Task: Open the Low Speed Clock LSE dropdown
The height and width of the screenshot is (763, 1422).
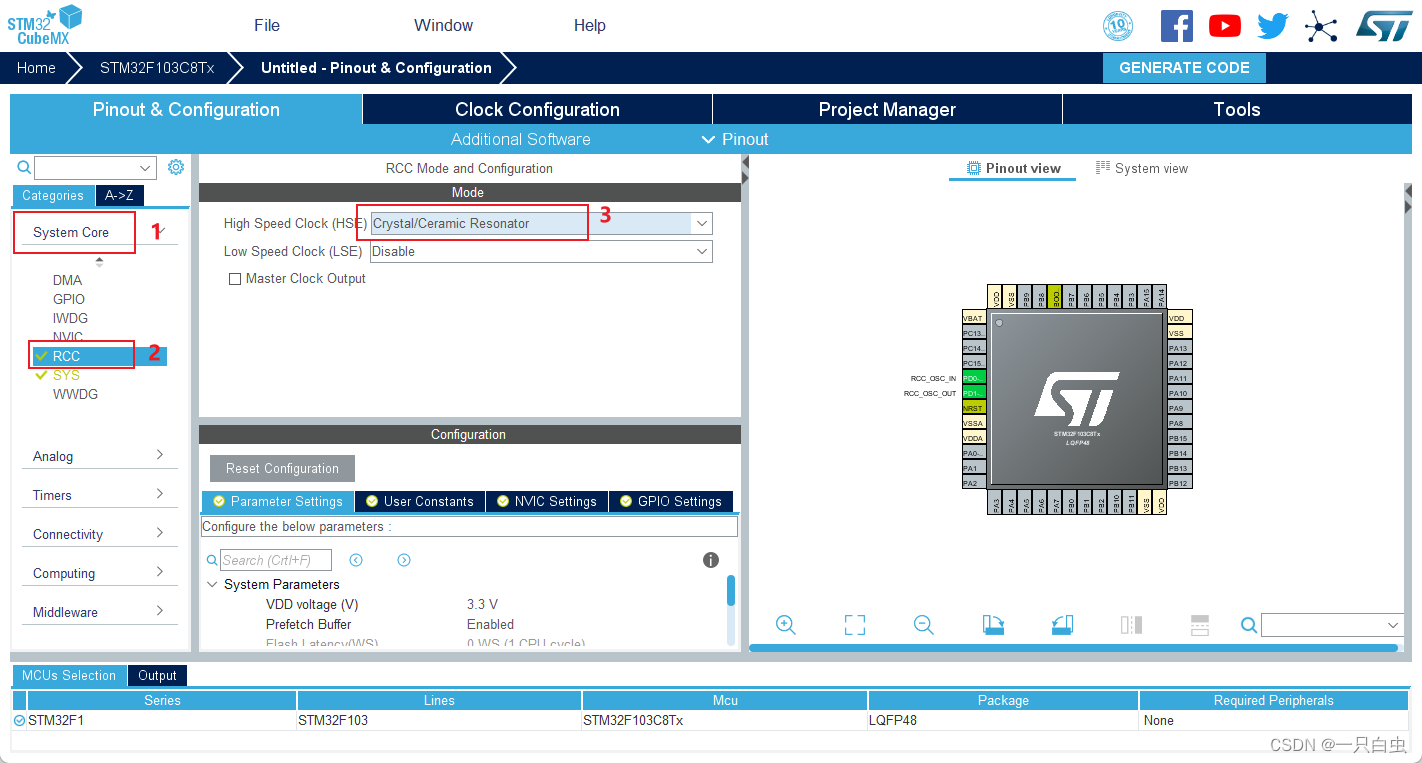Action: tap(701, 251)
